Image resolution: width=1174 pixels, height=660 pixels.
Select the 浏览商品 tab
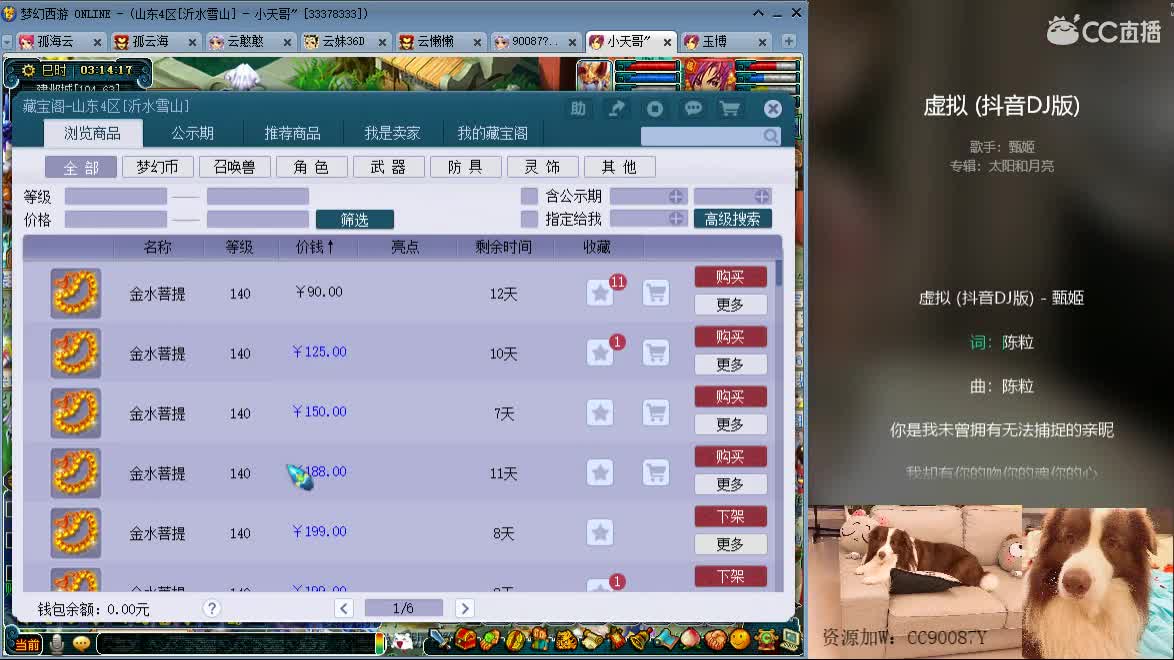[92, 133]
